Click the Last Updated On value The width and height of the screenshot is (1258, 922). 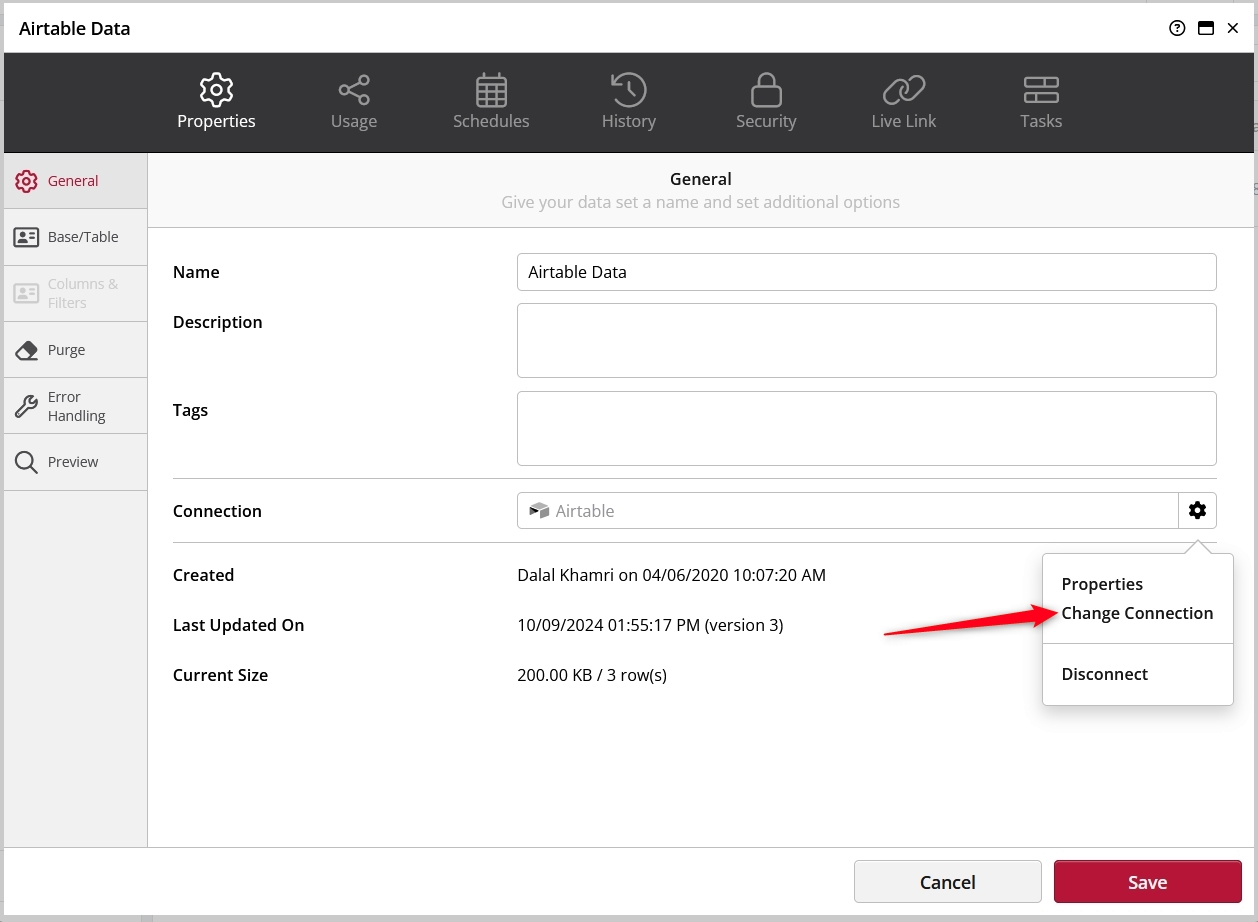tap(650, 625)
